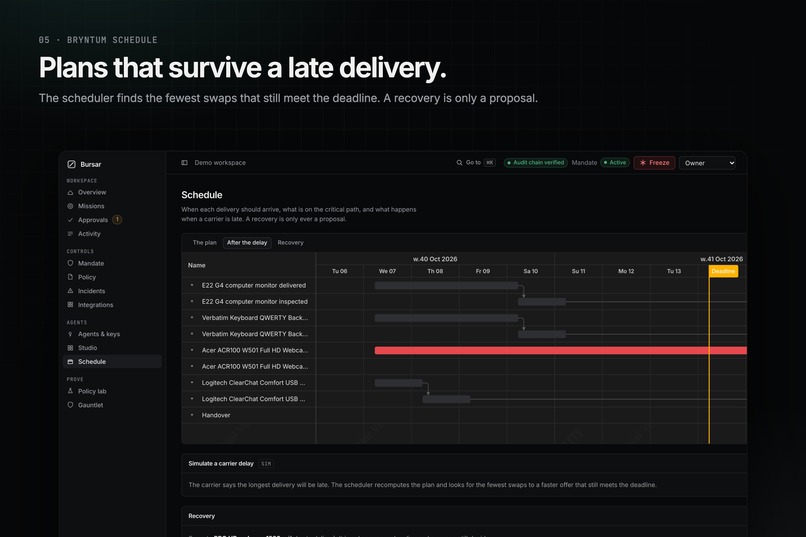806x537 pixels.
Task: Select row E22 G4 computer monitor inspected
Action: coord(249,302)
